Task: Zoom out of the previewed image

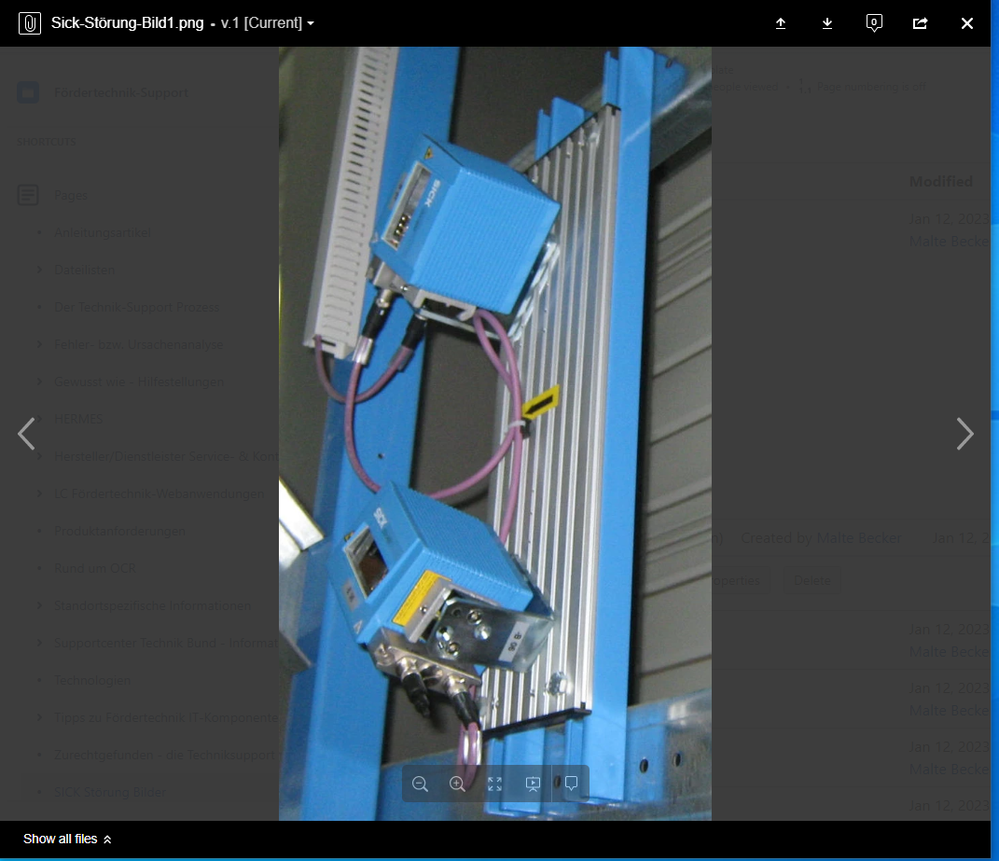Action: (420, 784)
